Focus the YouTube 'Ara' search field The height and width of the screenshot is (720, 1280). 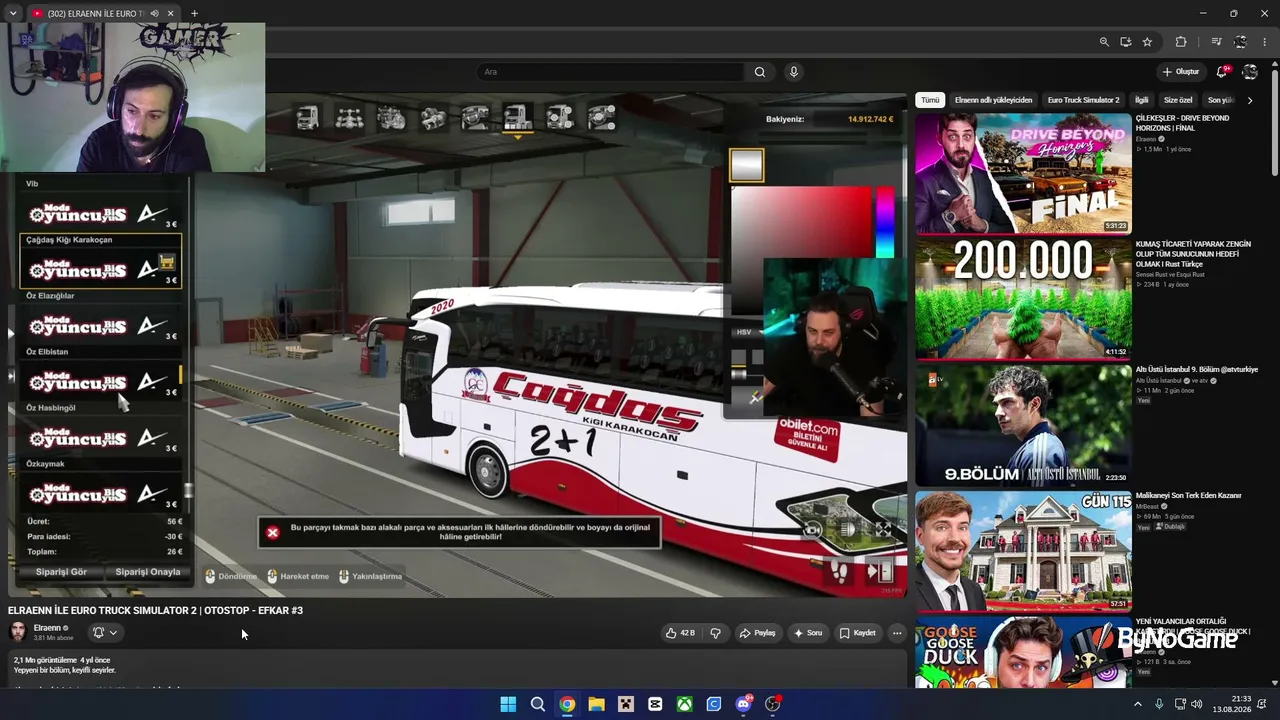click(x=611, y=72)
